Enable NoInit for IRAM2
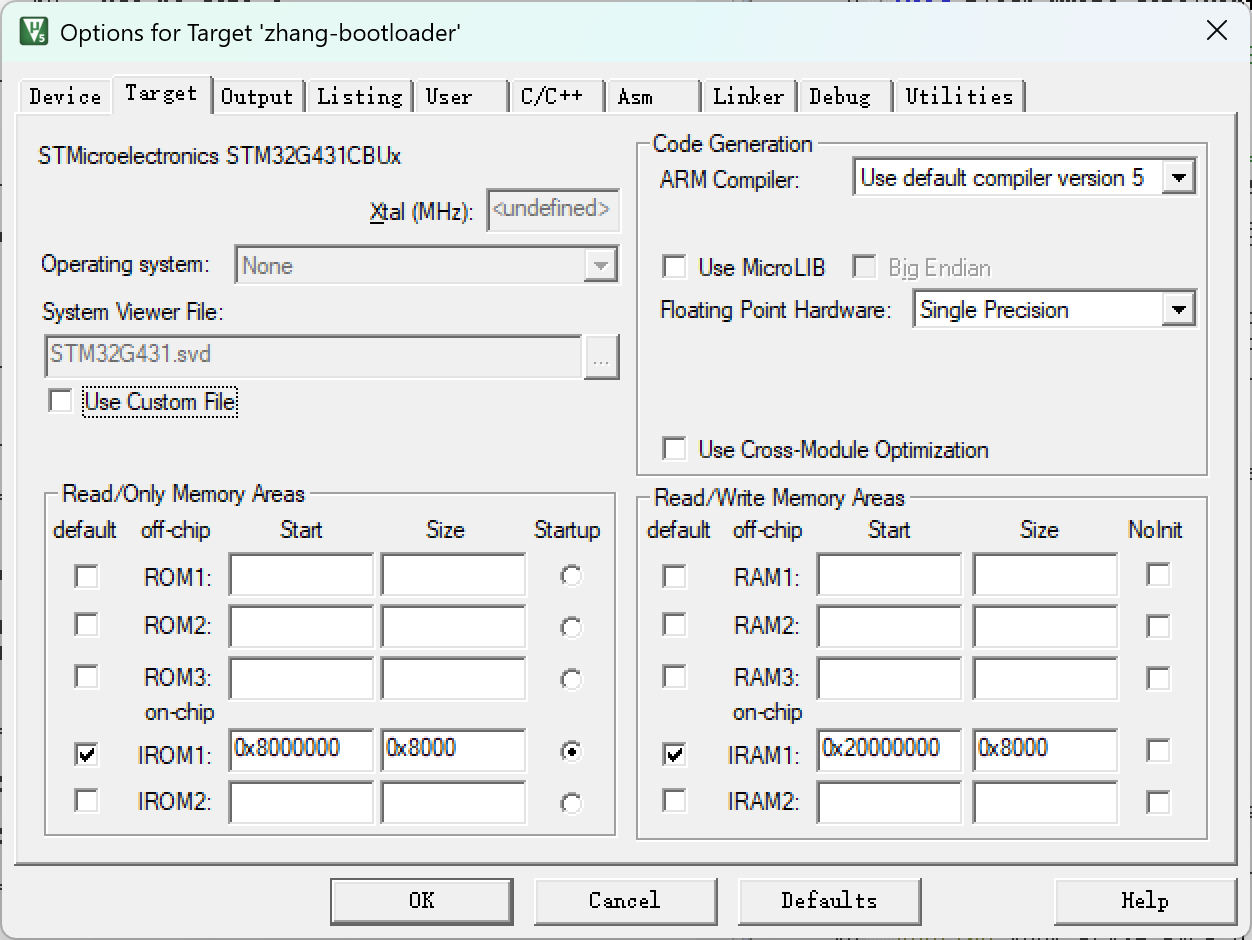The height and width of the screenshot is (940, 1252). pos(1158,802)
